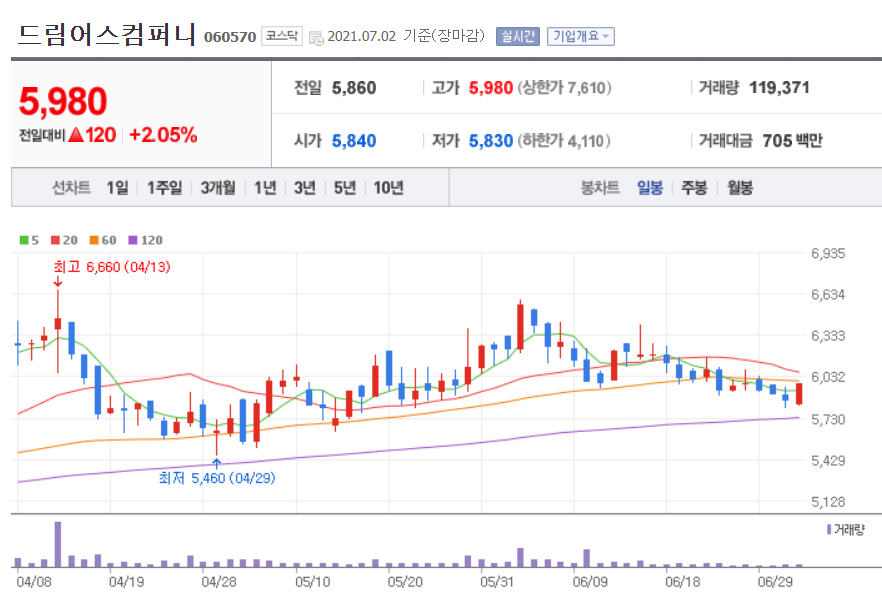Click the 하한가 4,110 lower limit text
The width and height of the screenshot is (882, 601).
[564, 141]
